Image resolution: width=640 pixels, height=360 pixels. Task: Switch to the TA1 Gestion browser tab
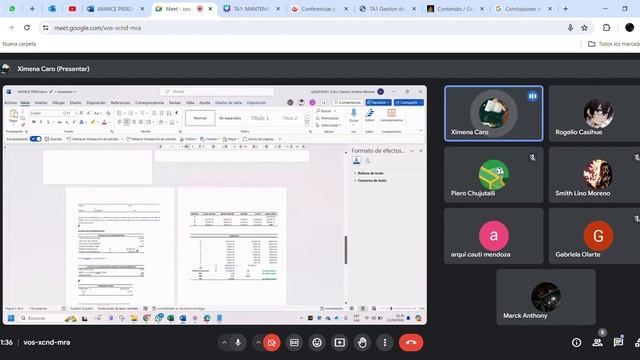(386, 9)
